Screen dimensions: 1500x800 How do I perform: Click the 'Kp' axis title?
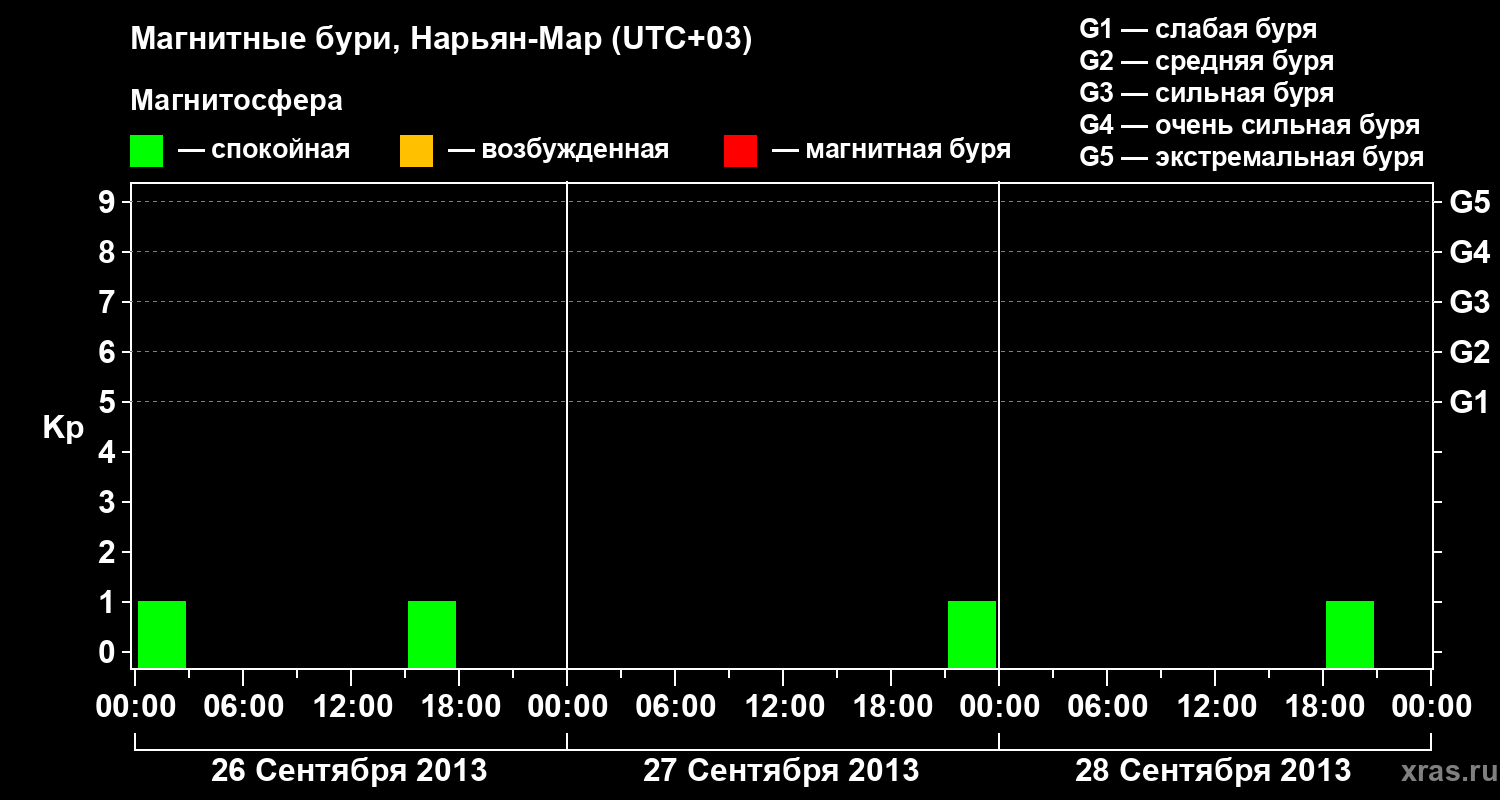[x=63, y=428]
